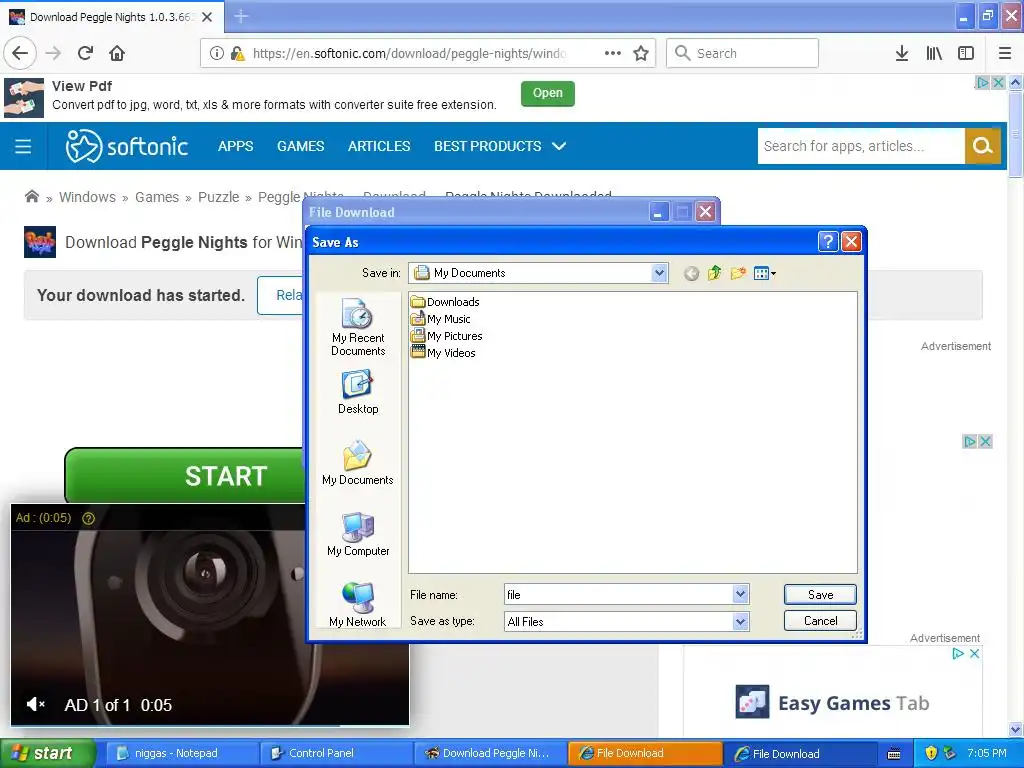Follow the Windows breadcrumb link
The image size is (1024, 768).
[88, 197]
